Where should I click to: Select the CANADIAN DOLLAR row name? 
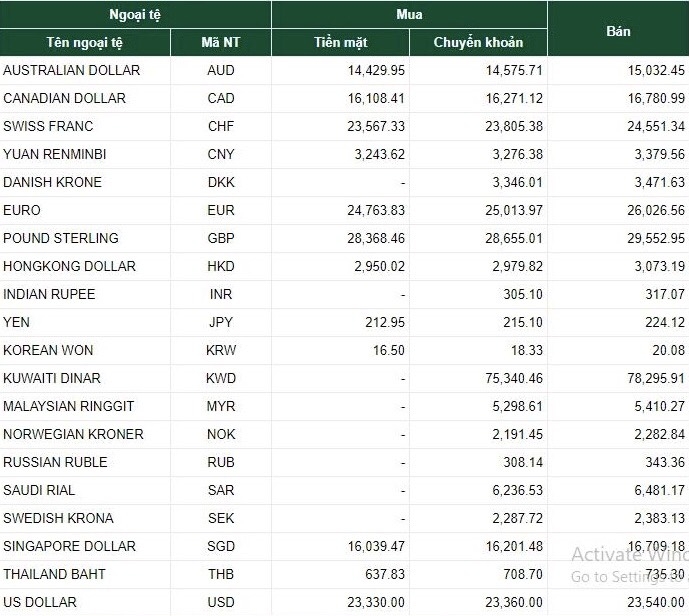(65, 98)
